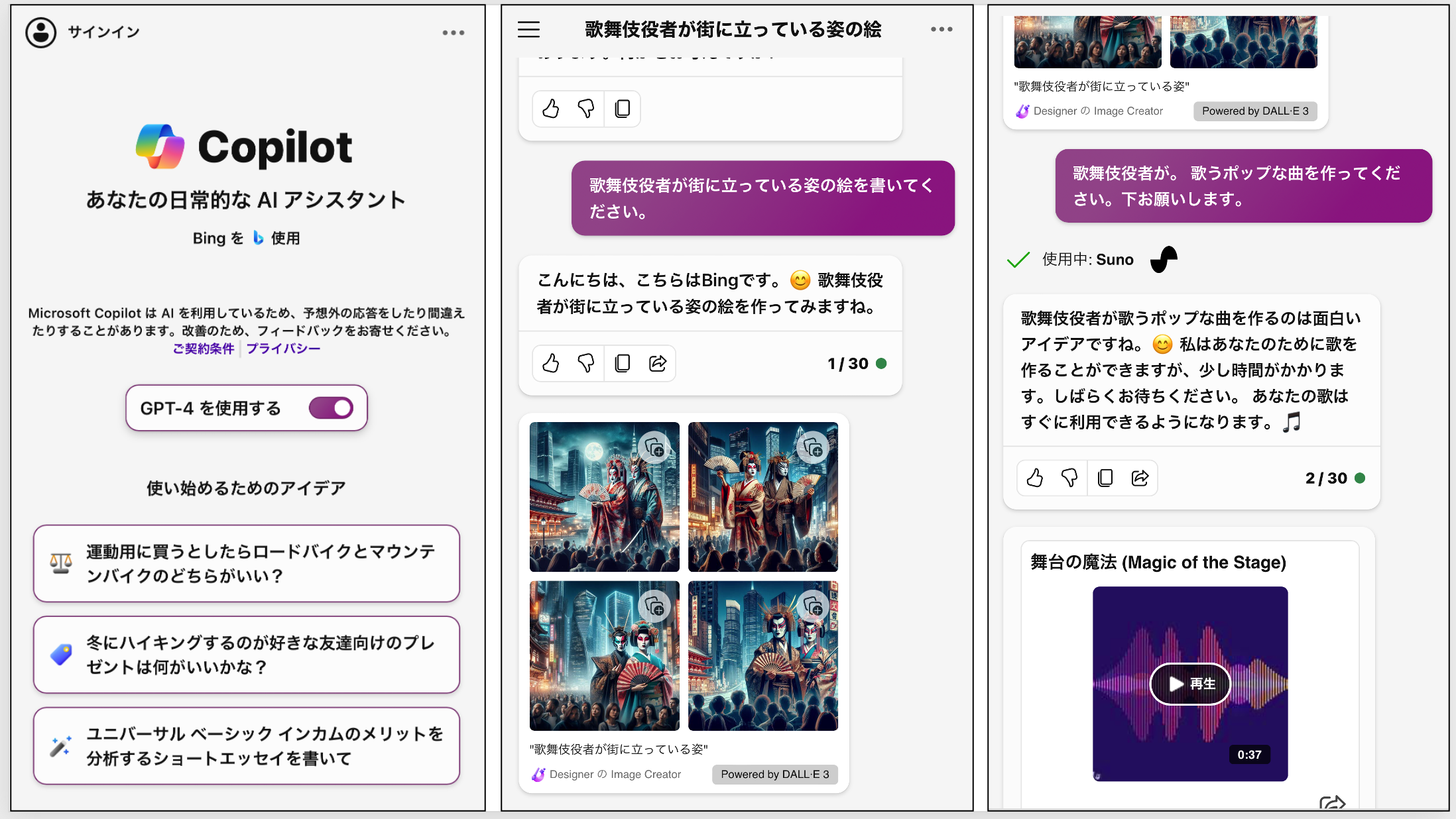Screen dimensions: 1456x819
Task: Select the winter hiking gift idea suggestion
Action: tap(247, 655)
